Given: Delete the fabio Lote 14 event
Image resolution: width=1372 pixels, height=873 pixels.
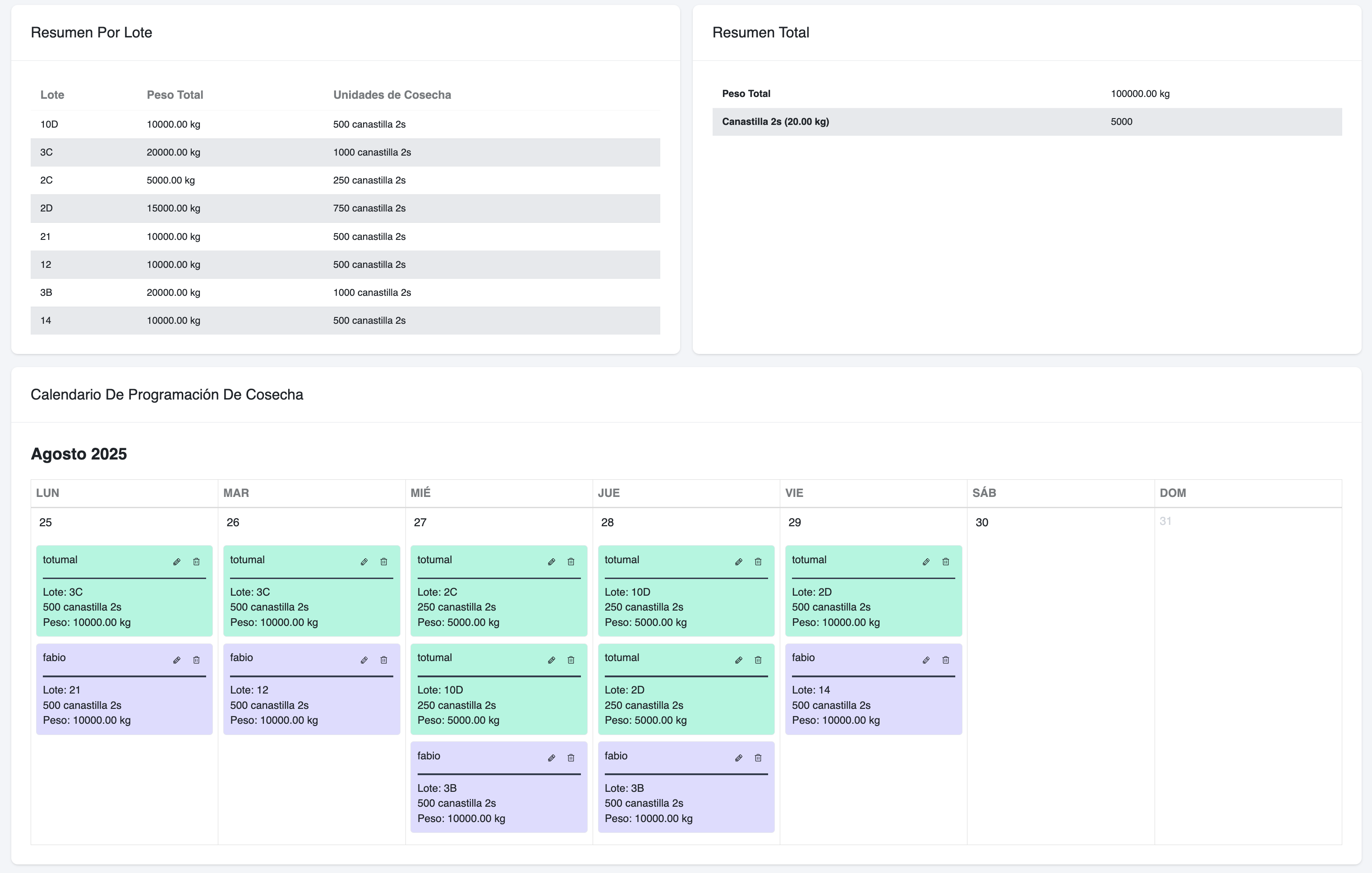Looking at the screenshot, I should tap(945, 660).
